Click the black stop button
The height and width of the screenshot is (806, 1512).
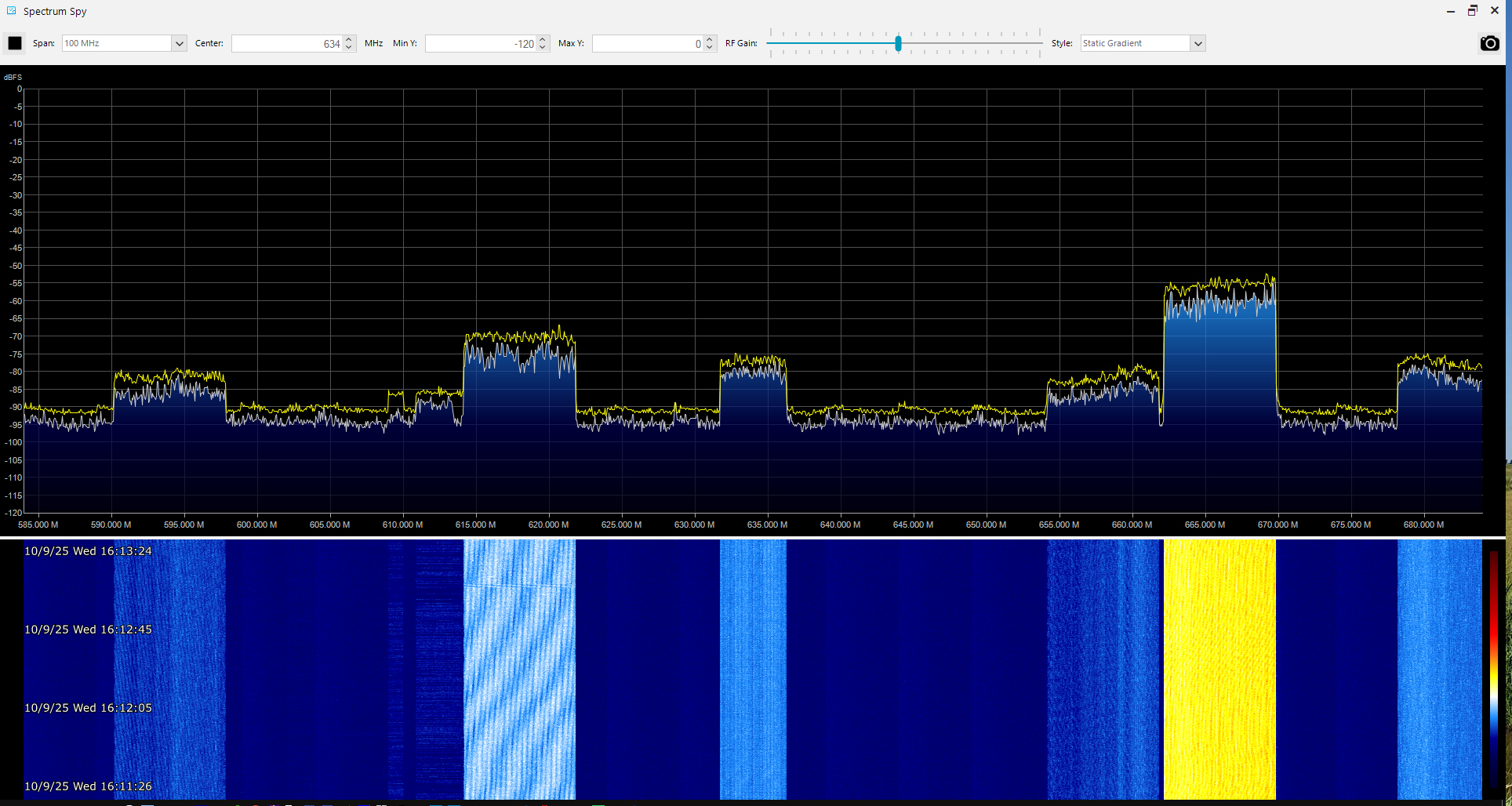(15, 43)
